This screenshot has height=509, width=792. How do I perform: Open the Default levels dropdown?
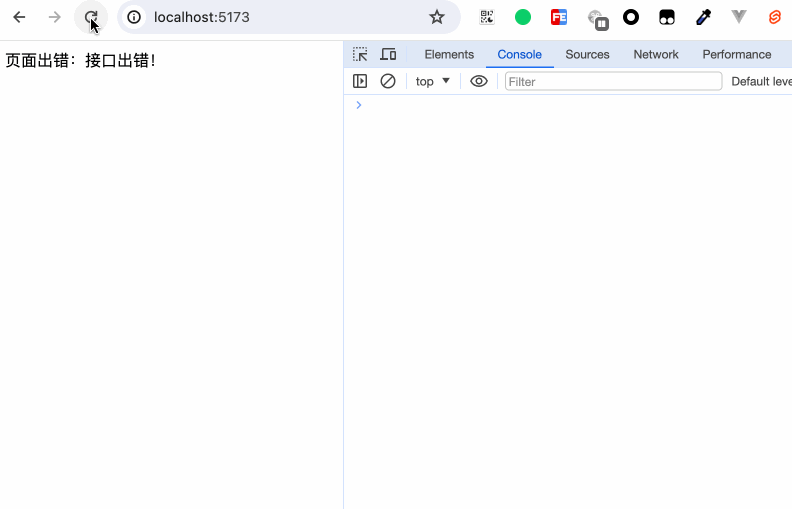point(761,81)
